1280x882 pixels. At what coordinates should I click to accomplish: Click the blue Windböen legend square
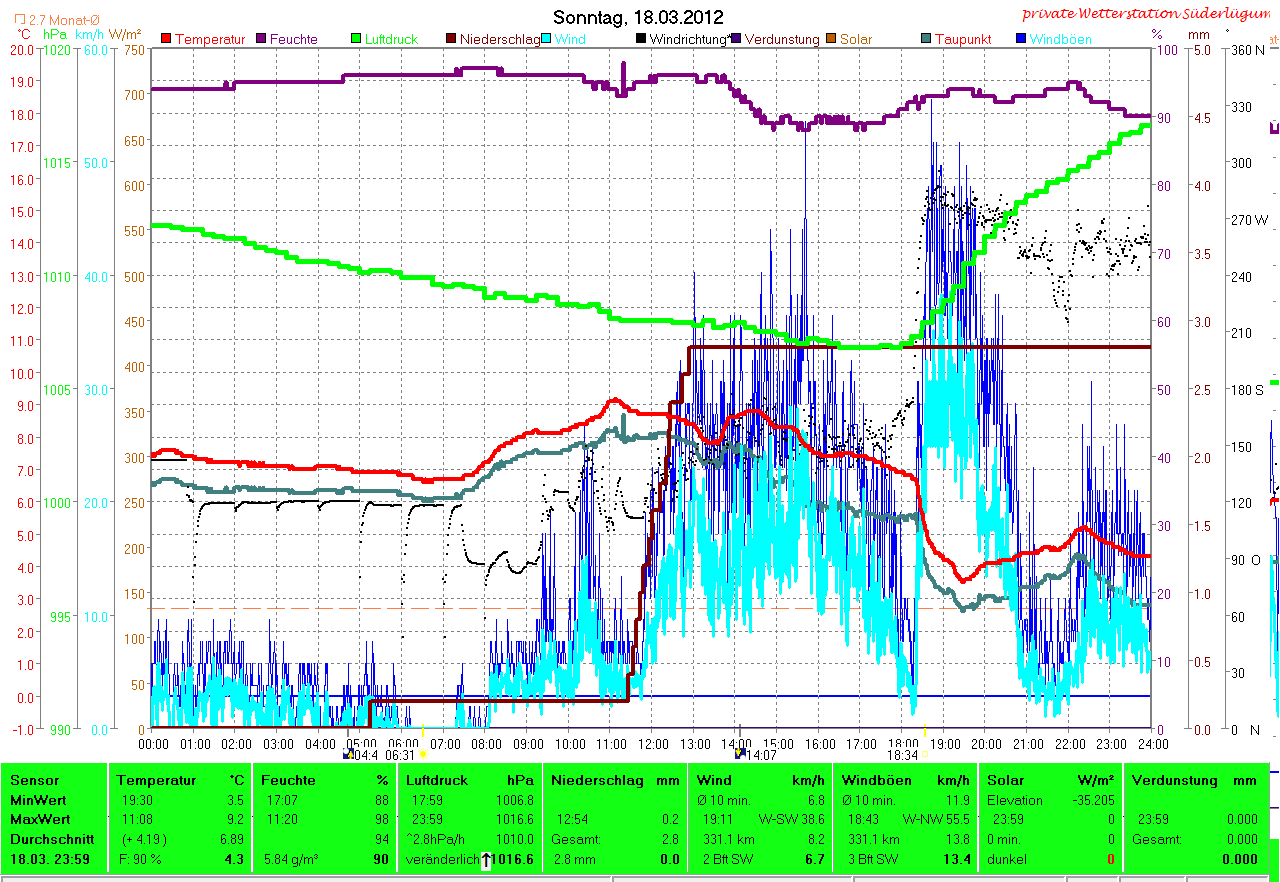point(1020,39)
